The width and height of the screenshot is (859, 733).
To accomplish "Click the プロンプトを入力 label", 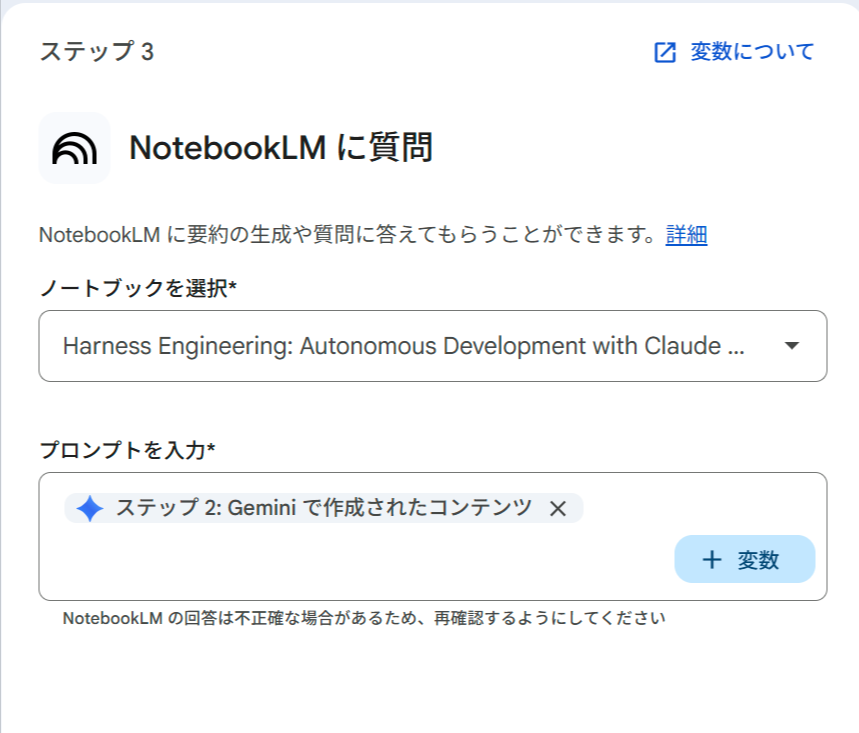I will point(128,450).
